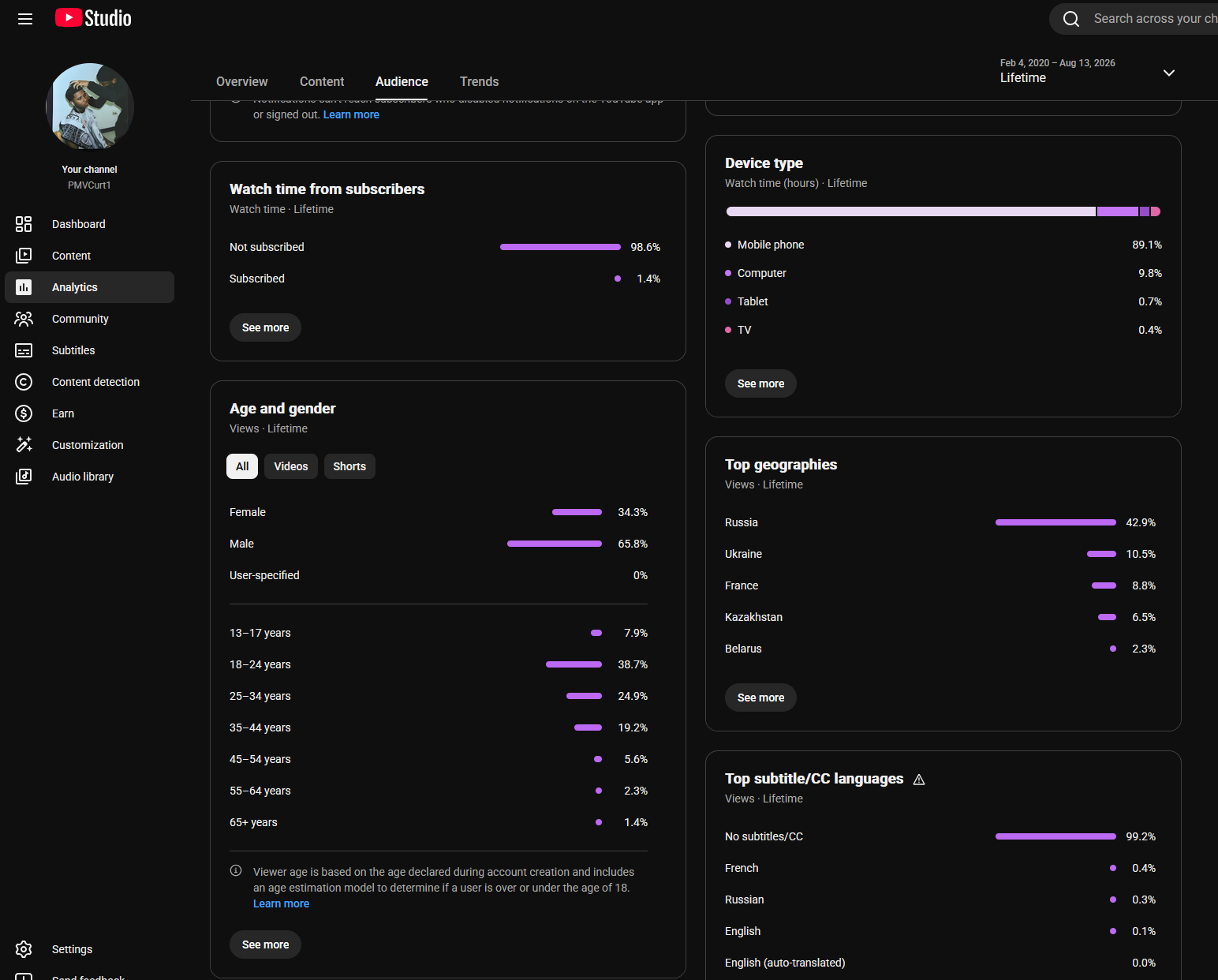The width and height of the screenshot is (1218, 980).
Task: Click the Community people icon
Action: pyautogui.click(x=24, y=319)
